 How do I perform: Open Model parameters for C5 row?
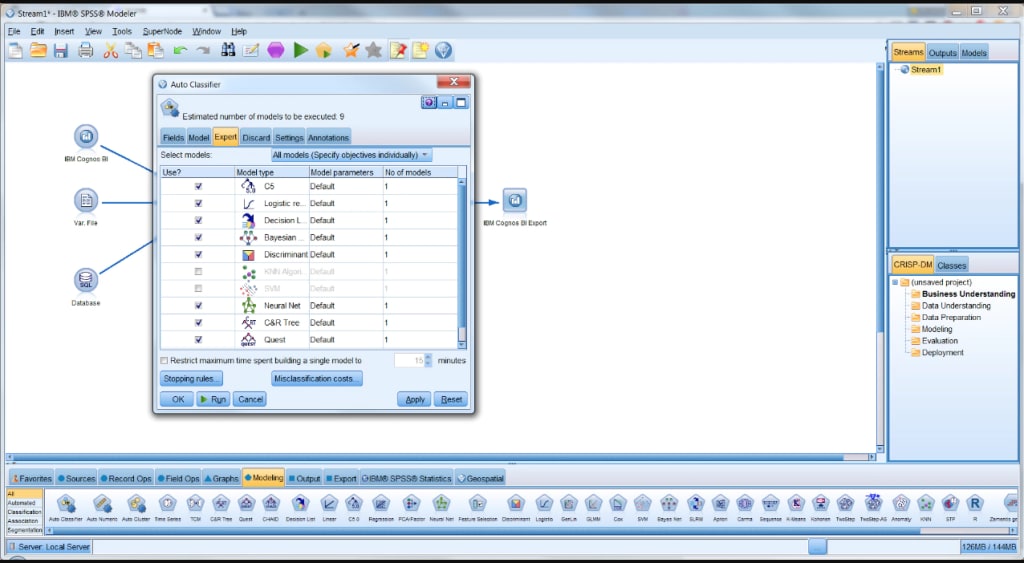[x=345, y=186]
